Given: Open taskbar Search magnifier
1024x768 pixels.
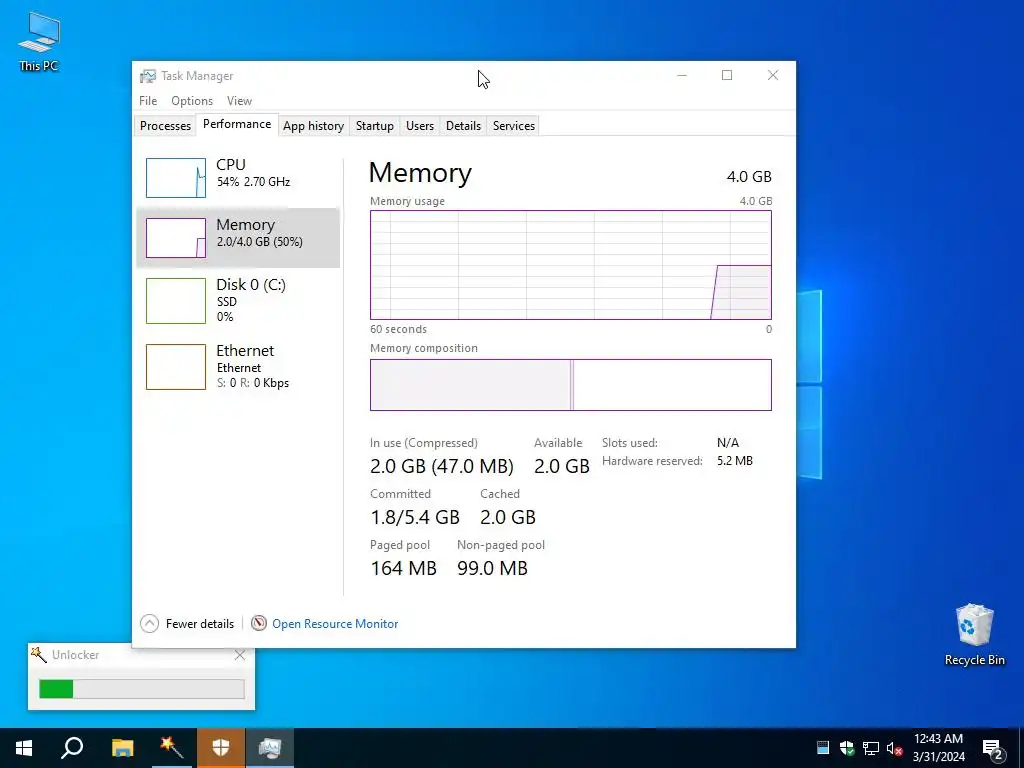Looking at the screenshot, I should point(72,748).
